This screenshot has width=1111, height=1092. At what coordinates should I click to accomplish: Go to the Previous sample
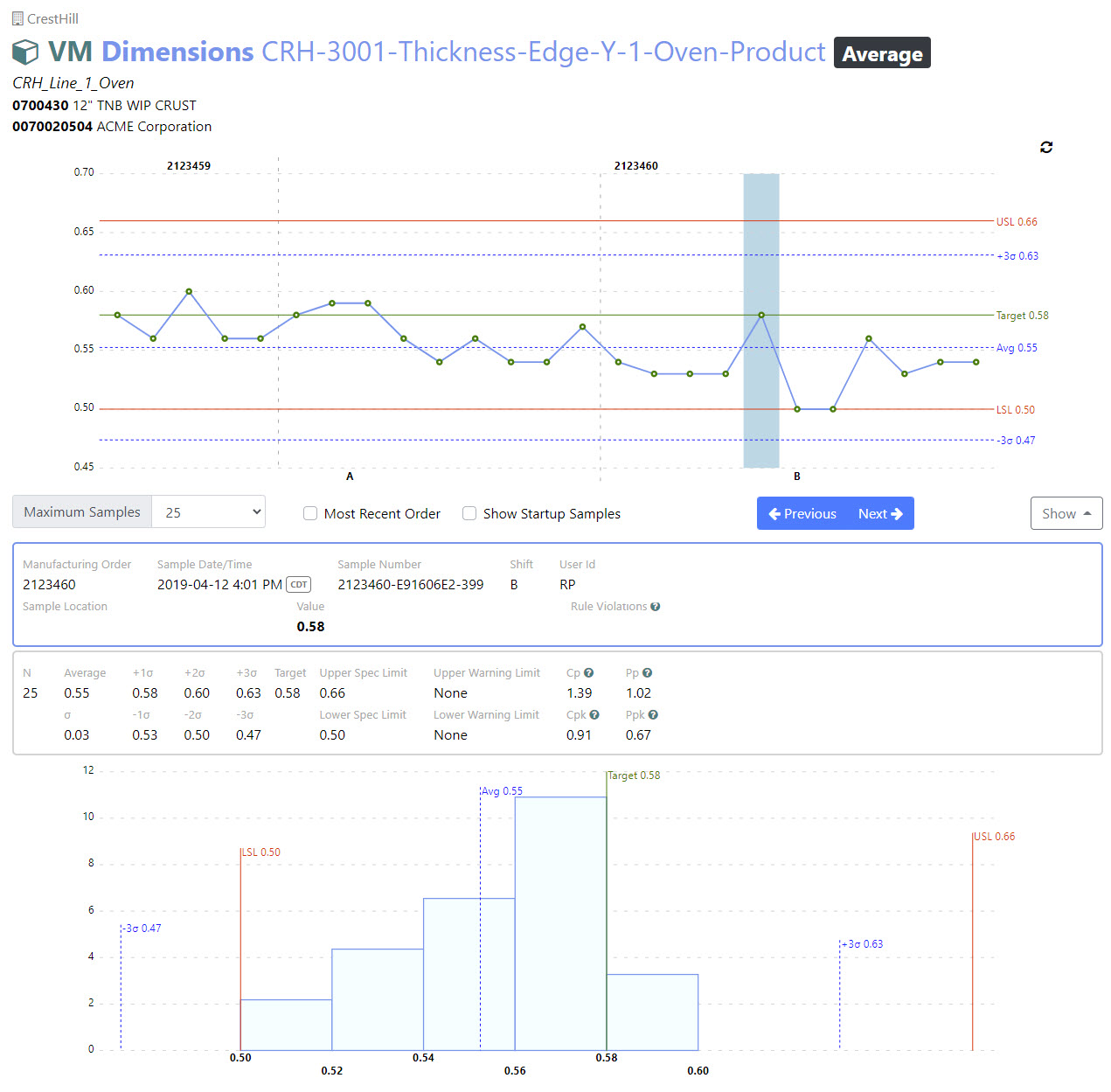click(802, 513)
